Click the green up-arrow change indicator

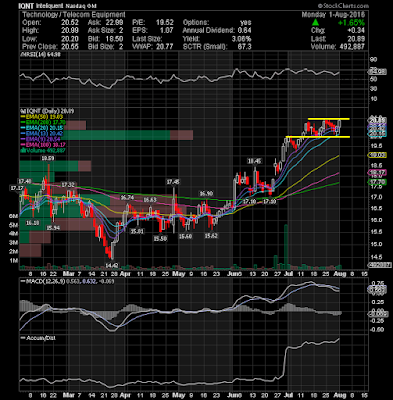tap(315, 23)
